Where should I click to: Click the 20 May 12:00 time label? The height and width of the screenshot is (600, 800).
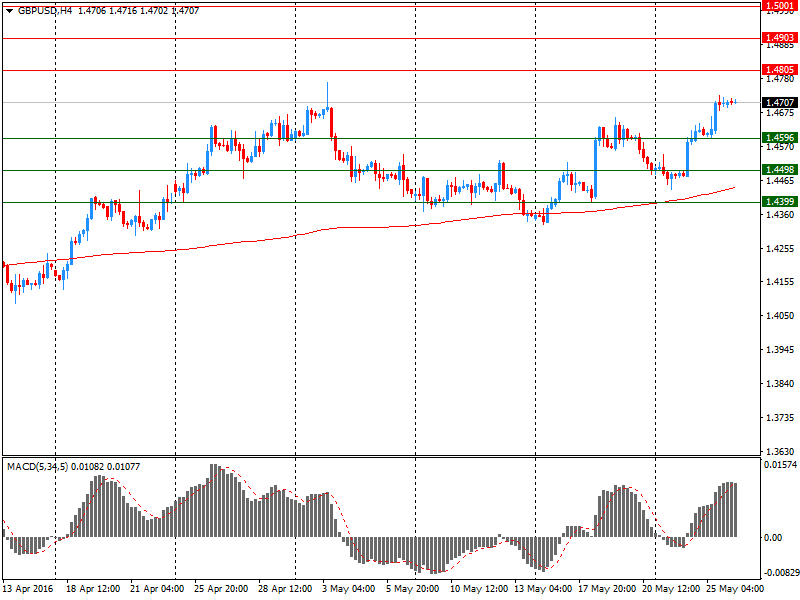[x=671, y=589]
